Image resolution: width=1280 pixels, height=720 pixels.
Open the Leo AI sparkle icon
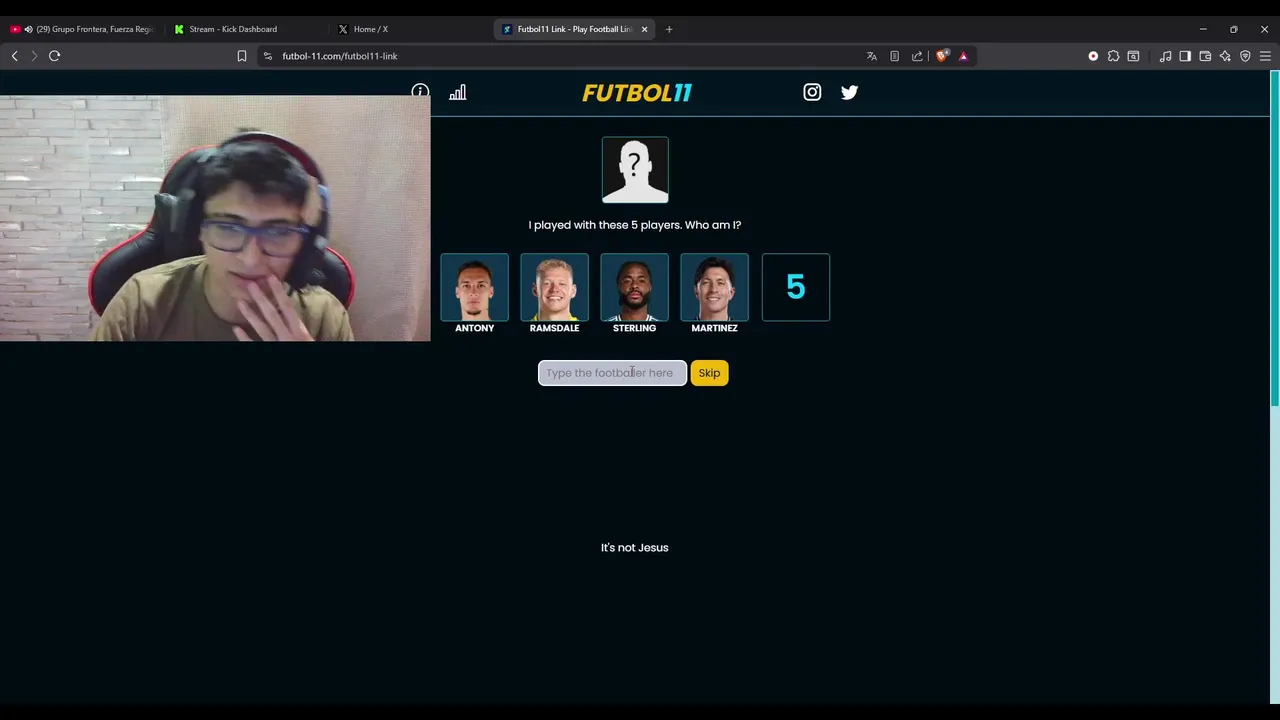click(1225, 56)
